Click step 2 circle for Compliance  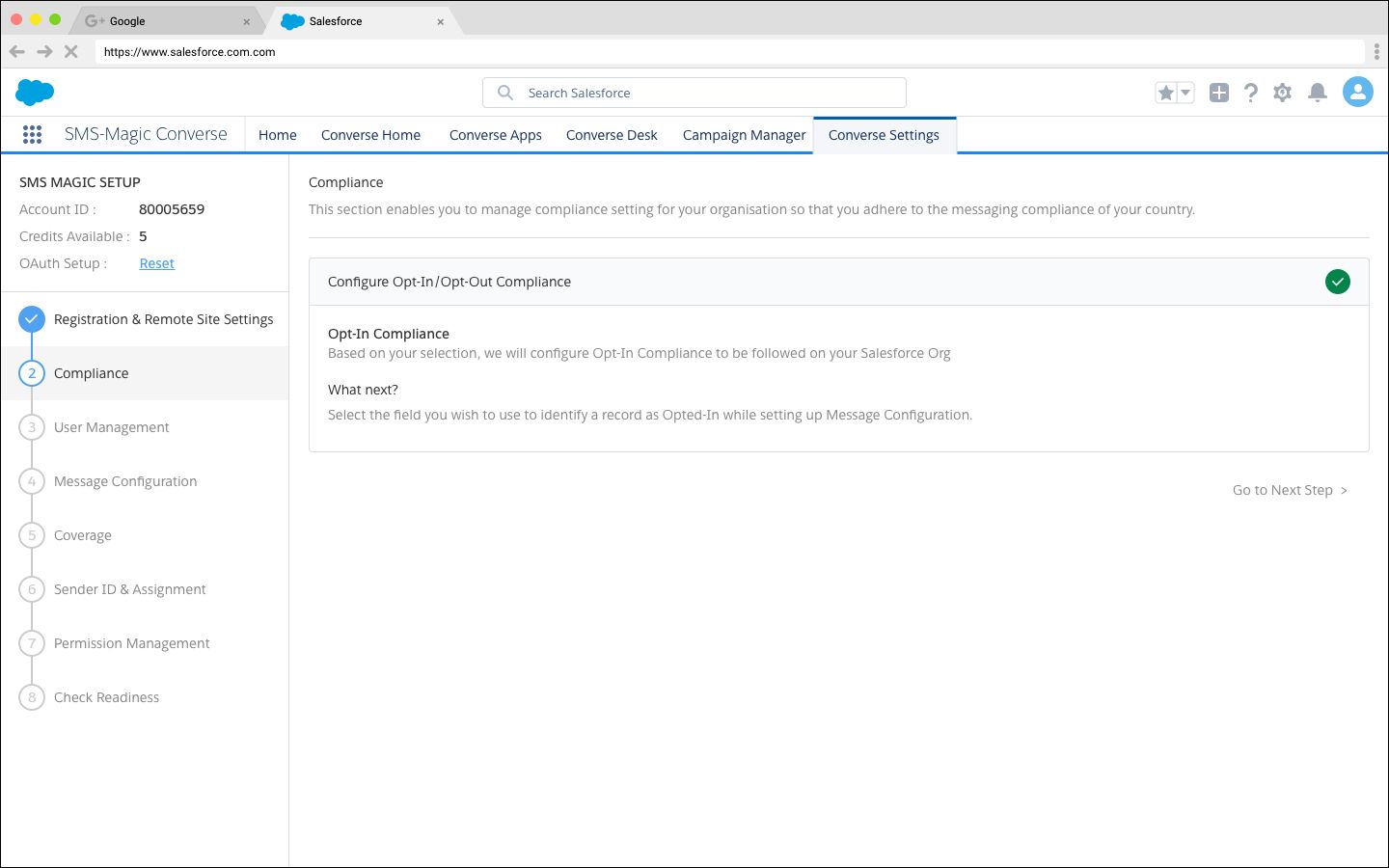[x=32, y=373]
